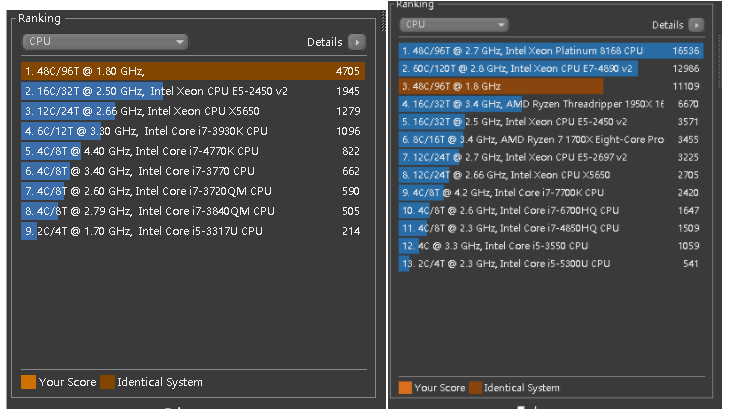Viewport: 738px width, 419px height.
Task: Click the Details label in the right panel
Action: (x=667, y=25)
